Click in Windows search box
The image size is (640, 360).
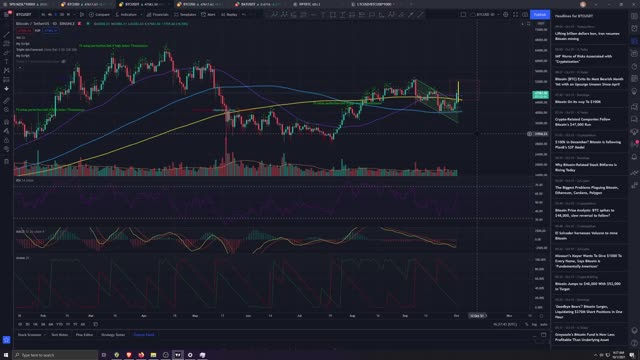tap(55, 355)
